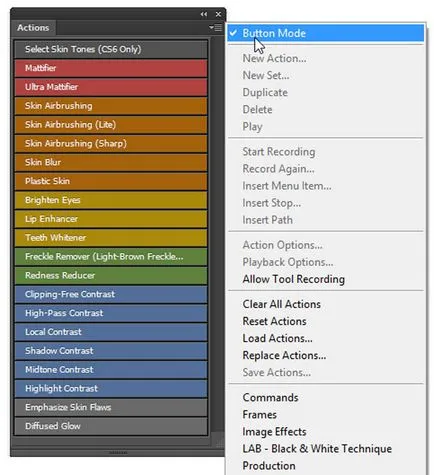Collapse the Actions panel with double-arrow icon

click(x=204, y=14)
